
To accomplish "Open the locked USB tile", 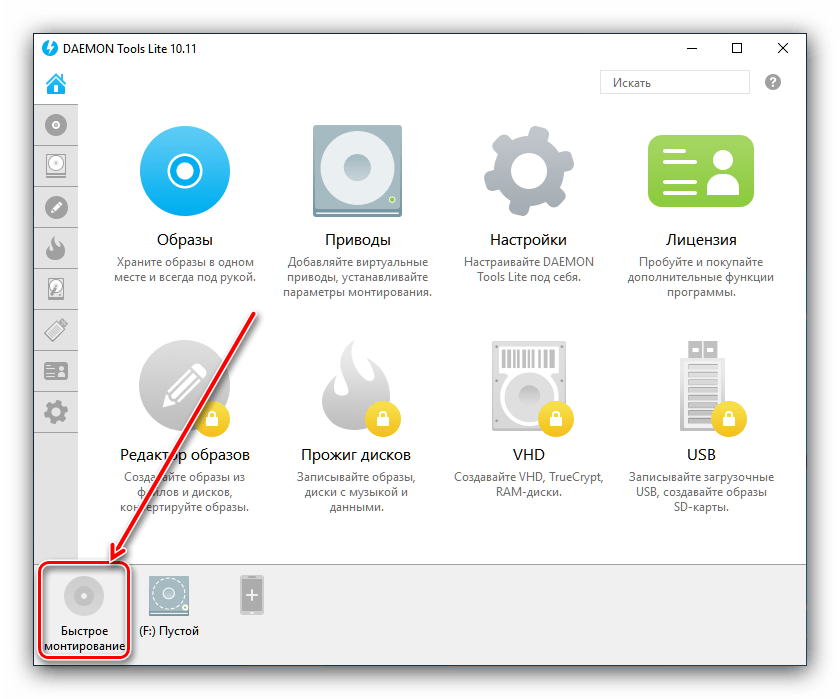I will [x=700, y=385].
